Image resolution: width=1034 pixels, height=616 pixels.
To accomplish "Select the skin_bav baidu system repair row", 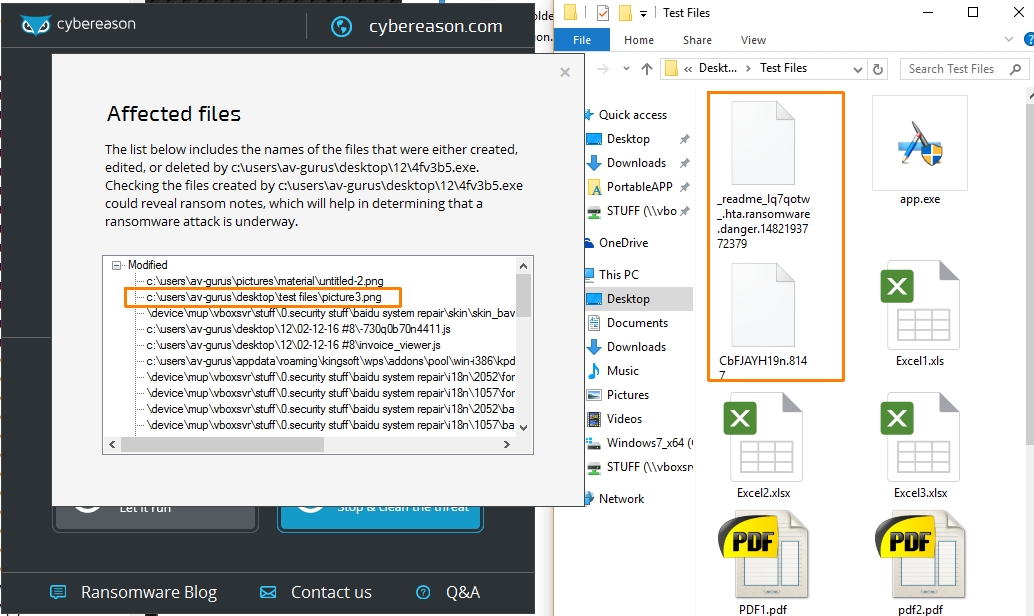I will click(x=330, y=313).
